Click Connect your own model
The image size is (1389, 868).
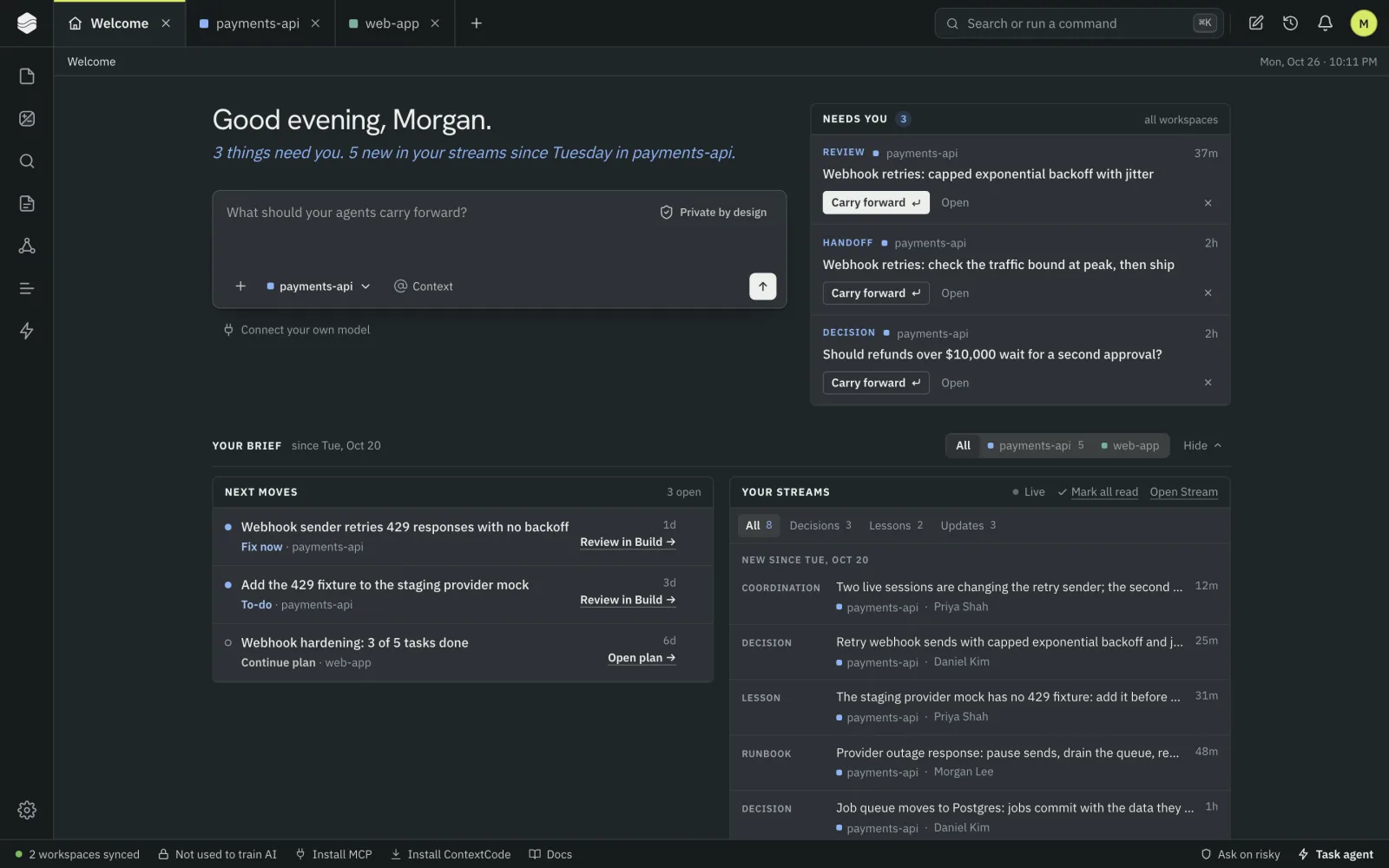pos(297,330)
